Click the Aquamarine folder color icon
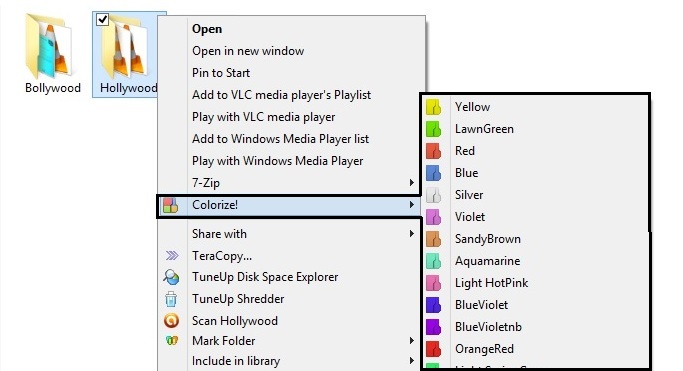This screenshot has width=683, height=371. pyautogui.click(x=433, y=261)
